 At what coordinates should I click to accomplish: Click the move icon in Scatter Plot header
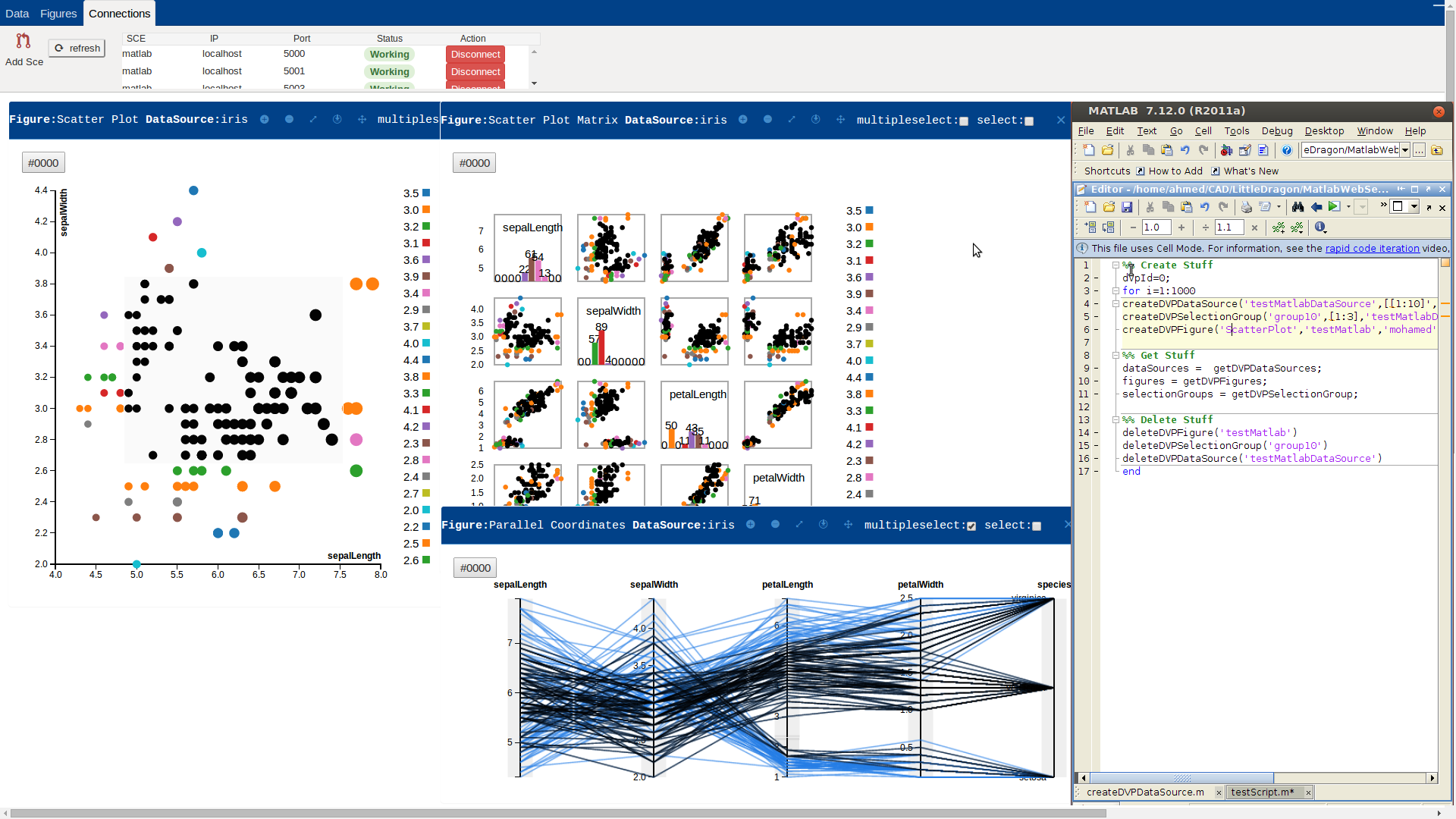click(x=362, y=120)
